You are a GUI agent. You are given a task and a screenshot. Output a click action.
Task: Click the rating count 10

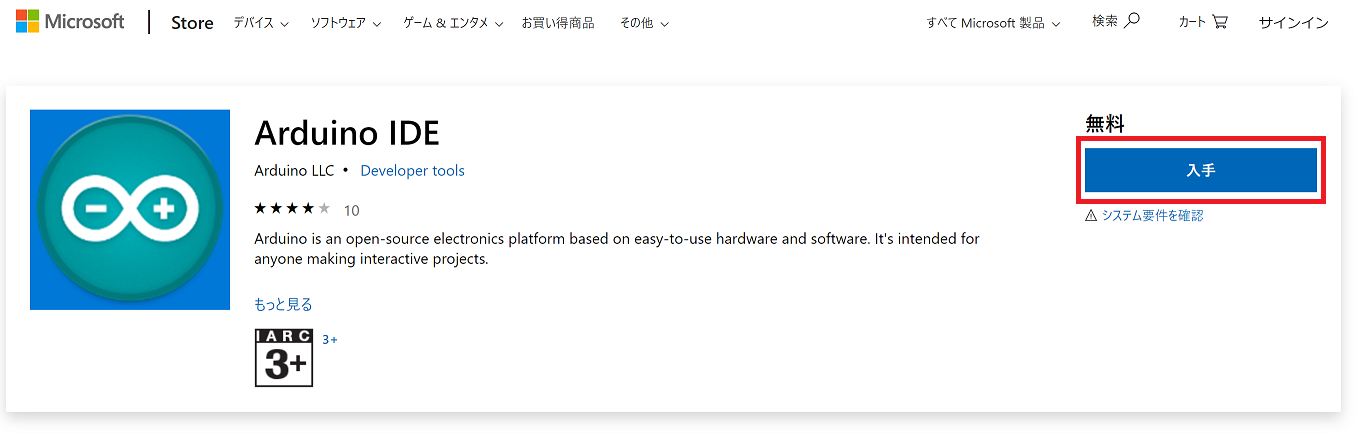351,210
